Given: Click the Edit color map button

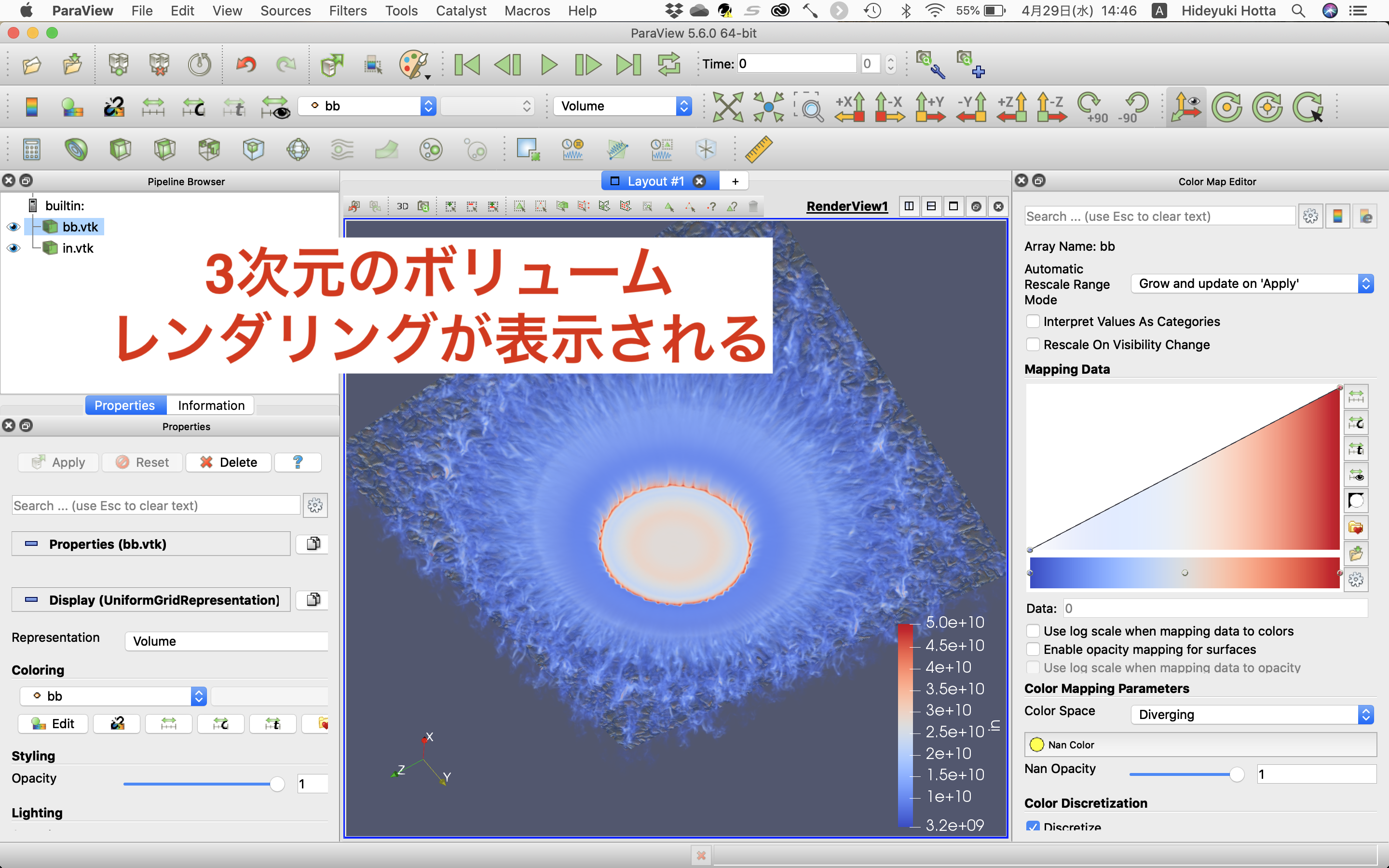Looking at the screenshot, I should click(54, 724).
